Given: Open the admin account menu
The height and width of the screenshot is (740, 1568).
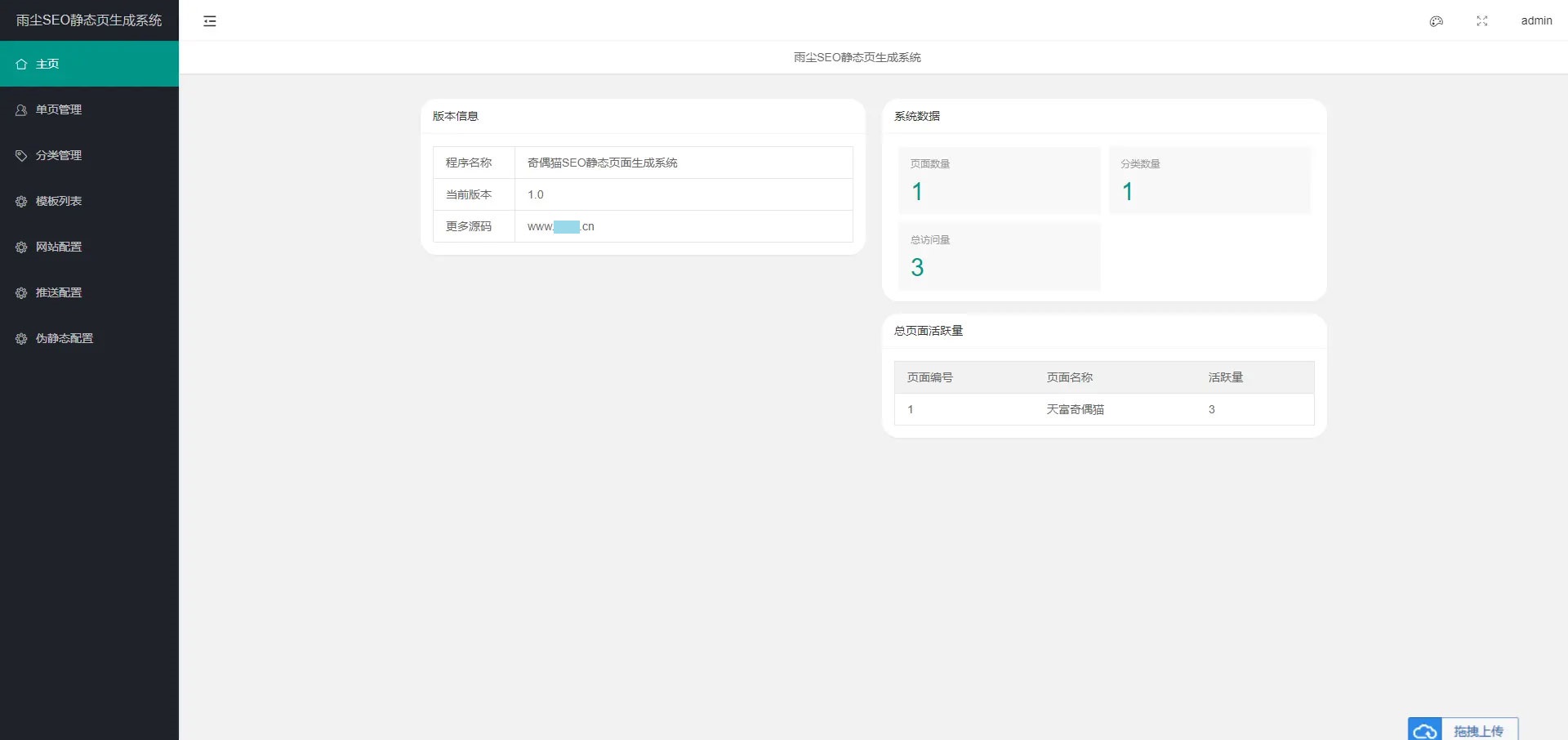Looking at the screenshot, I should [1536, 21].
